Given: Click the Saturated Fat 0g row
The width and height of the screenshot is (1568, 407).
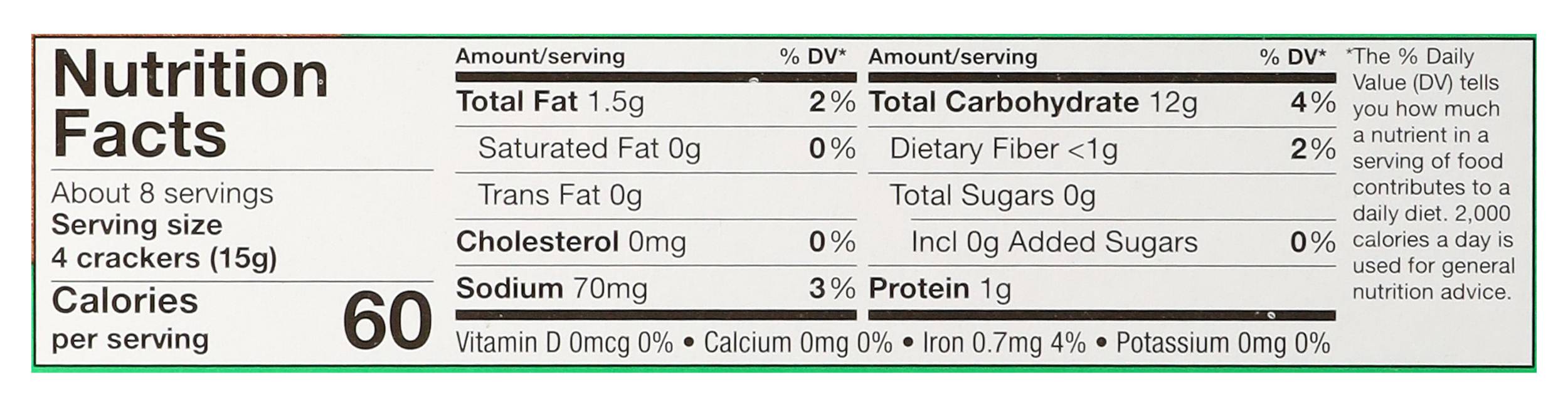Looking at the screenshot, I should [655, 149].
